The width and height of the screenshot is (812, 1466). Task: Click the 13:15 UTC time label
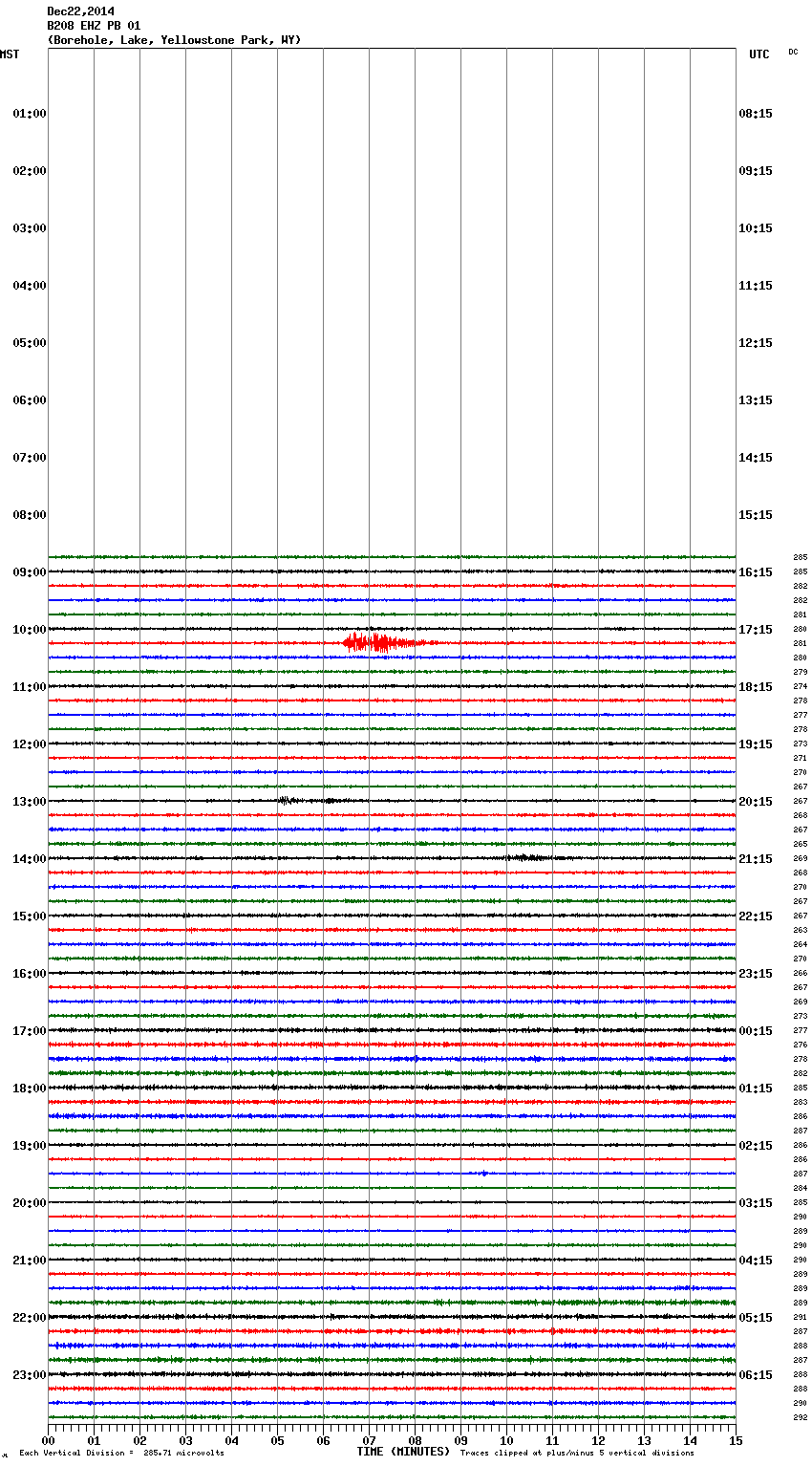pyautogui.click(x=756, y=400)
